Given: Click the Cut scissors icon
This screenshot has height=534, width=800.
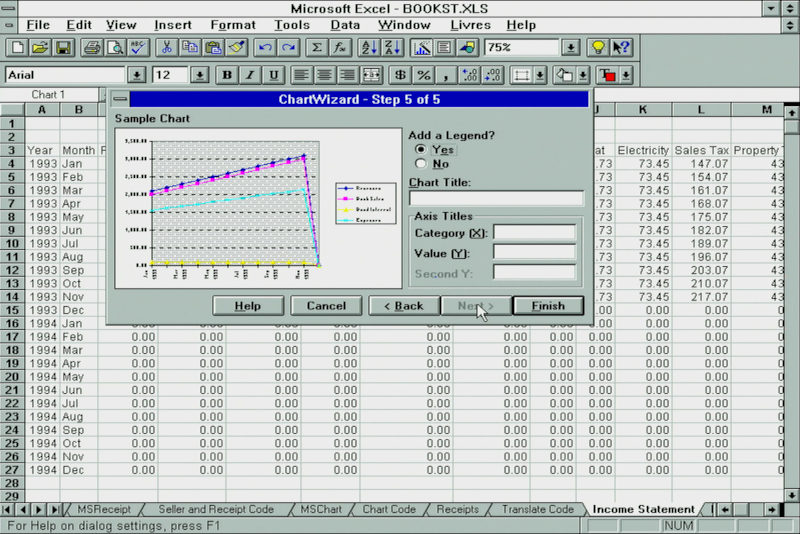Looking at the screenshot, I should pos(166,47).
